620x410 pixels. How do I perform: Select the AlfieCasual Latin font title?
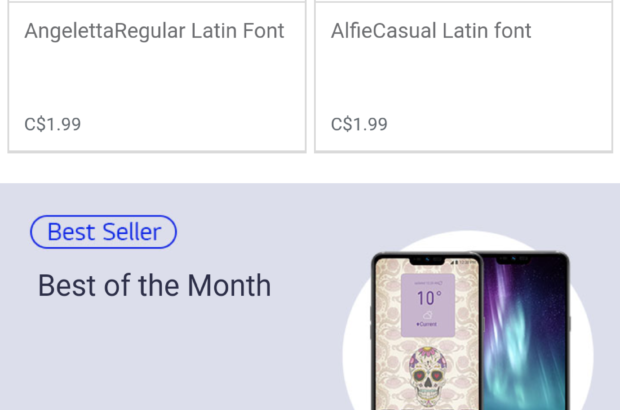(x=431, y=31)
